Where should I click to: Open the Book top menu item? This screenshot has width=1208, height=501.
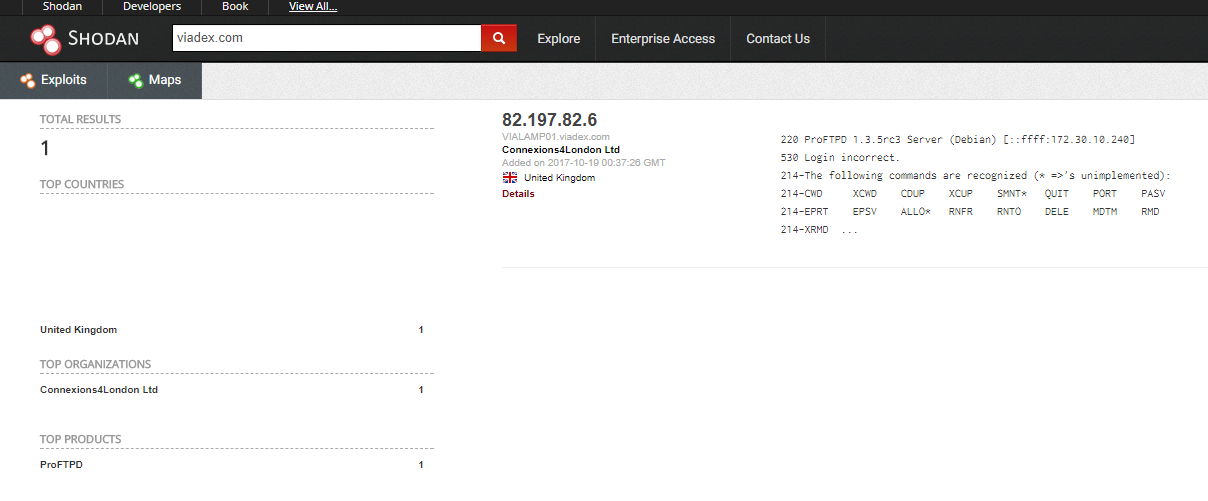click(x=235, y=6)
